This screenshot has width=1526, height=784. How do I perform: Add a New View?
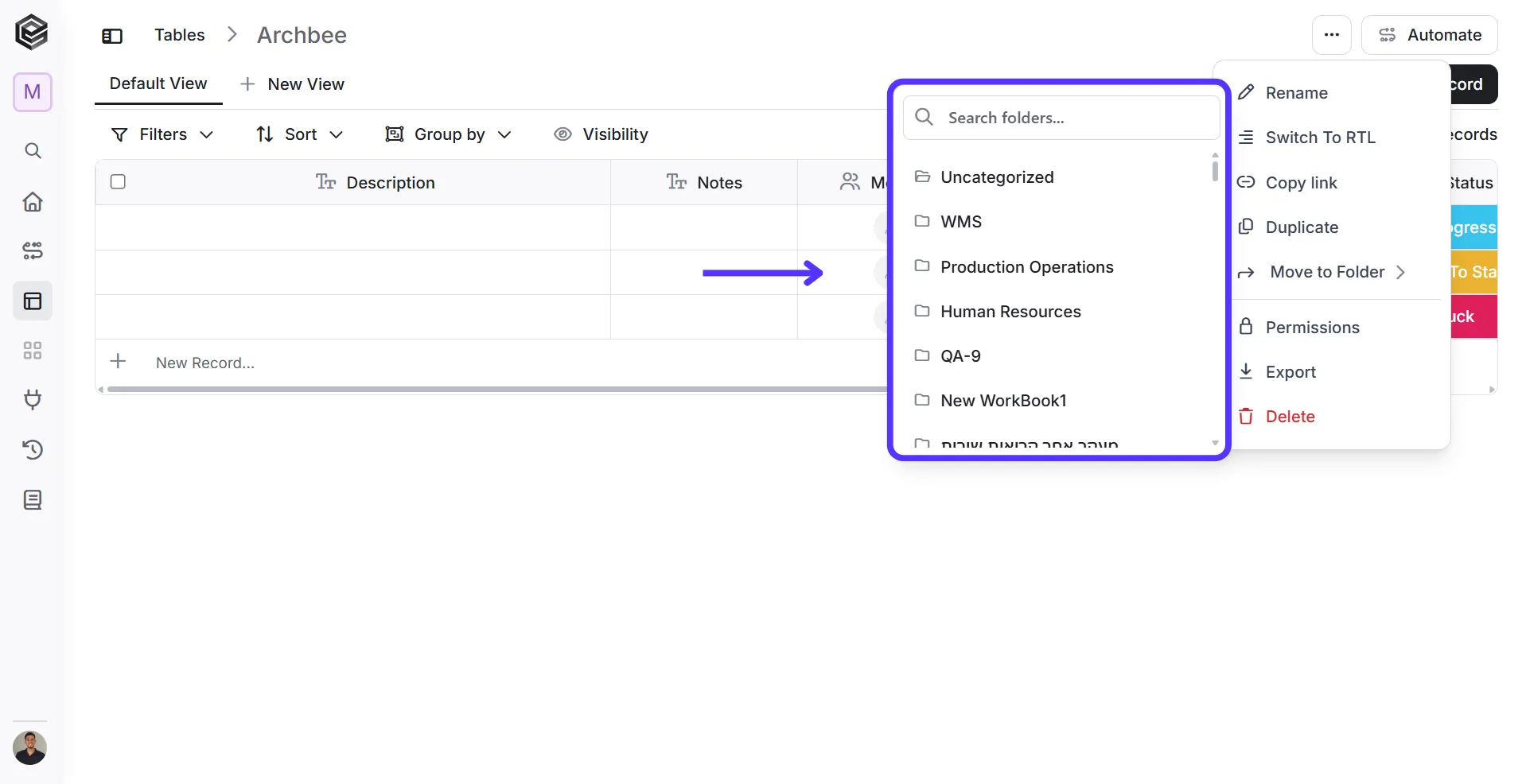292,84
